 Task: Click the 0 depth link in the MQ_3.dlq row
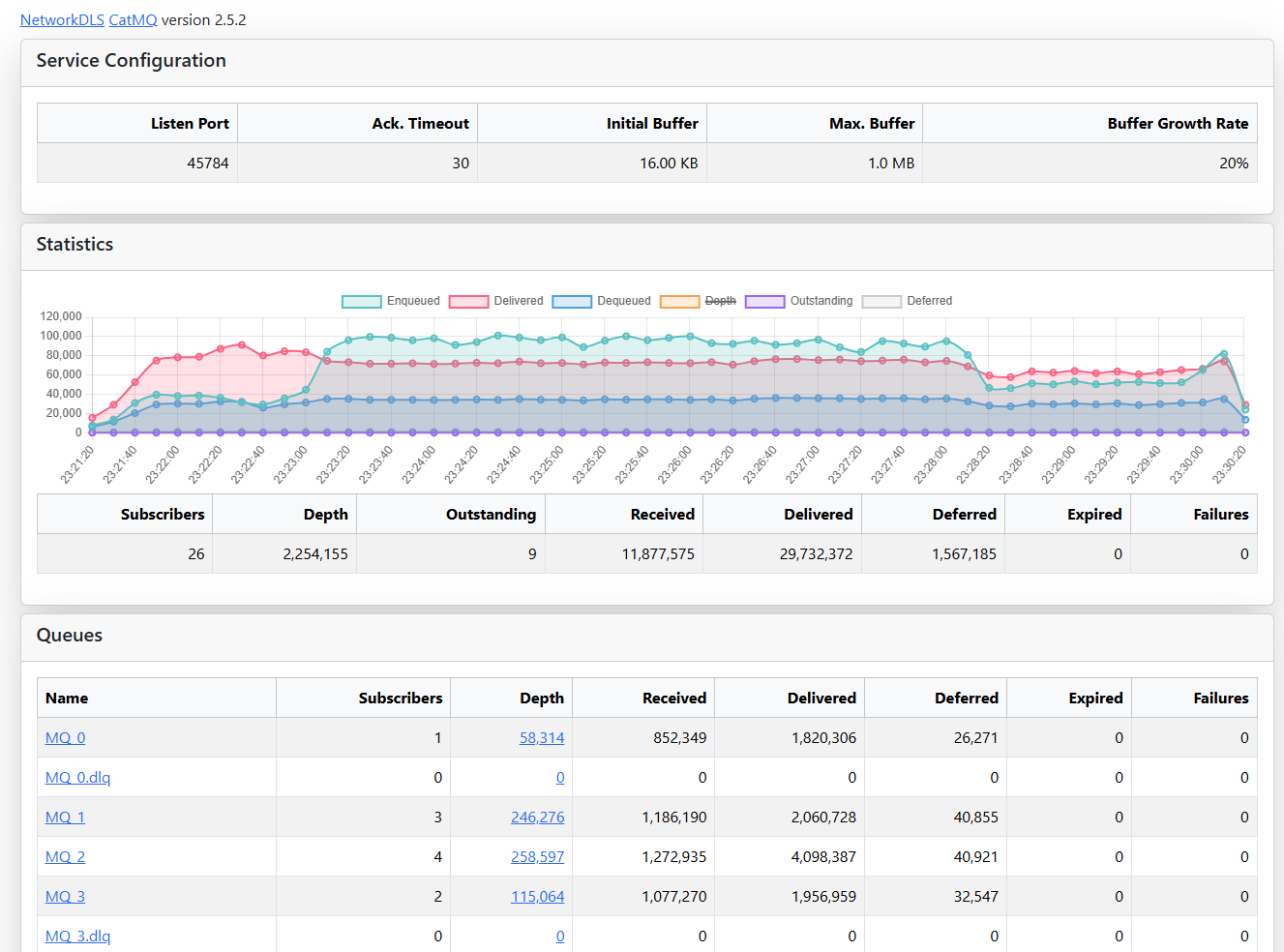point(560,937)
